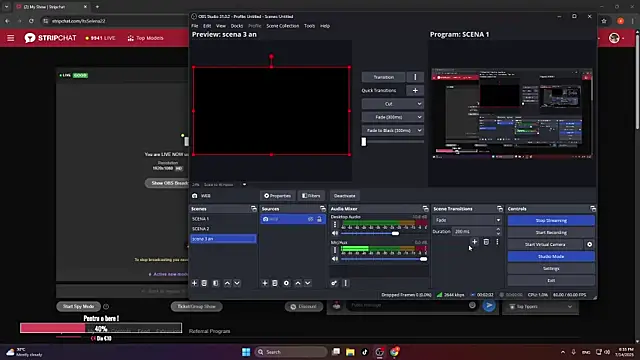
Task: Open scene filters icon in the Scenes toolbar
Action: 216,283
